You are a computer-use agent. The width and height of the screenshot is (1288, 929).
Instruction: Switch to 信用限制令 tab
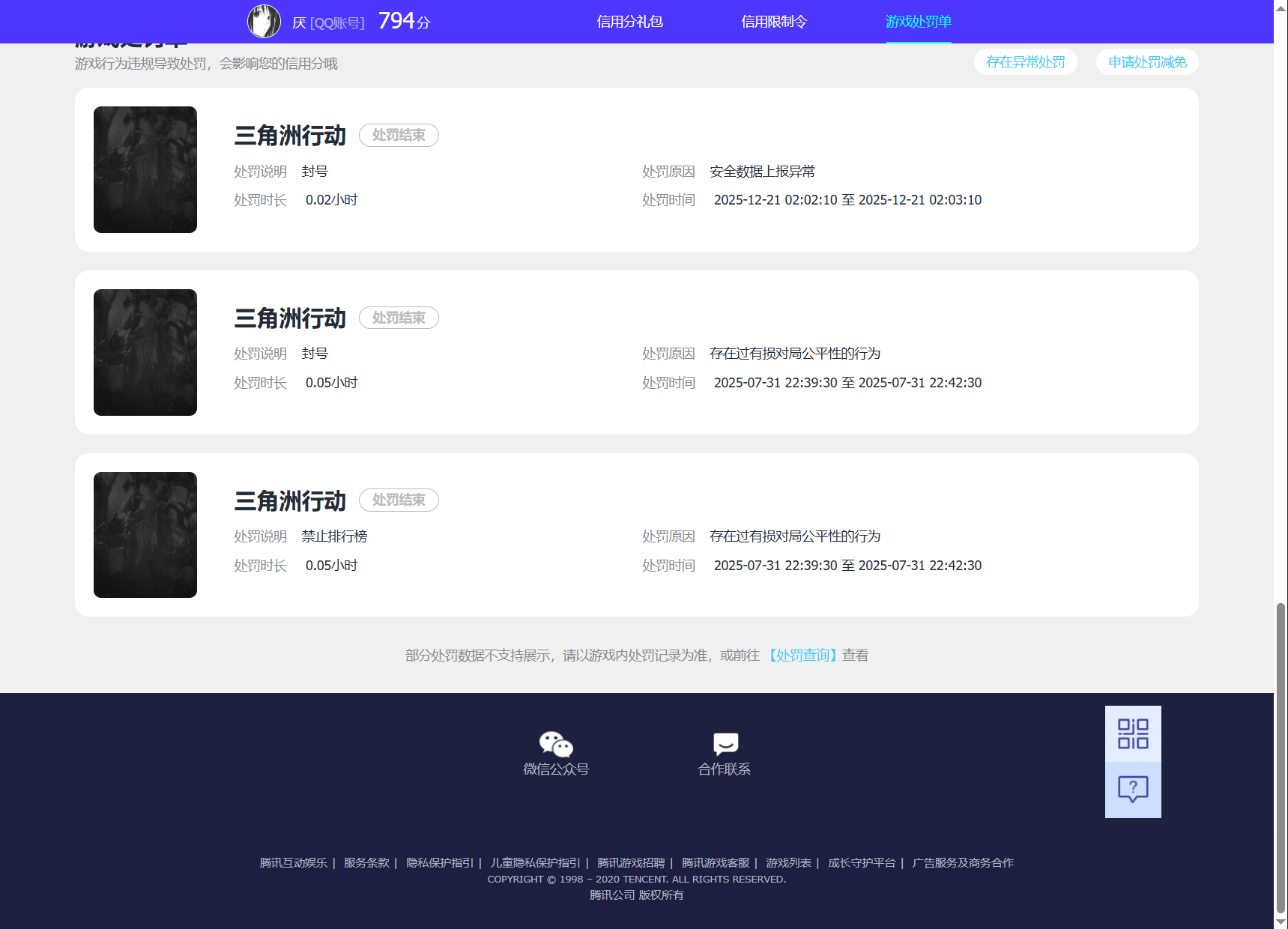click(x=774, y=22)
